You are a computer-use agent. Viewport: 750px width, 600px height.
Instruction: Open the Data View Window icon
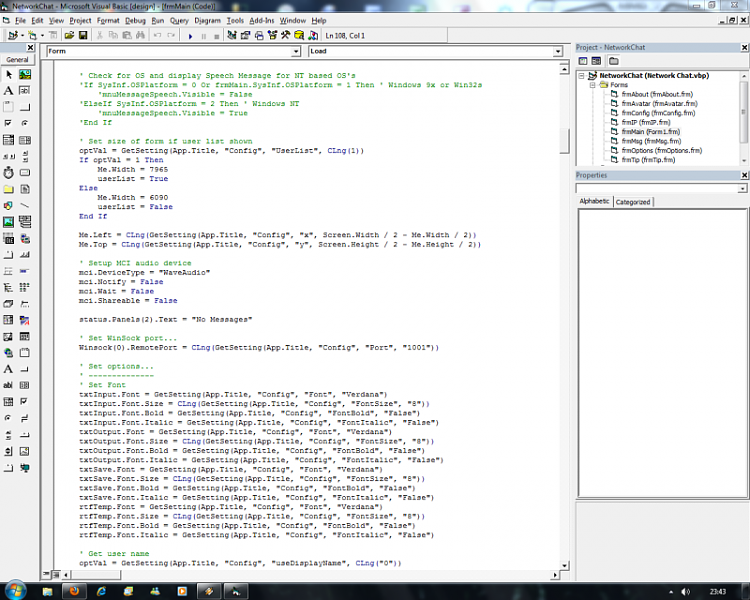[x=299, y=35]
